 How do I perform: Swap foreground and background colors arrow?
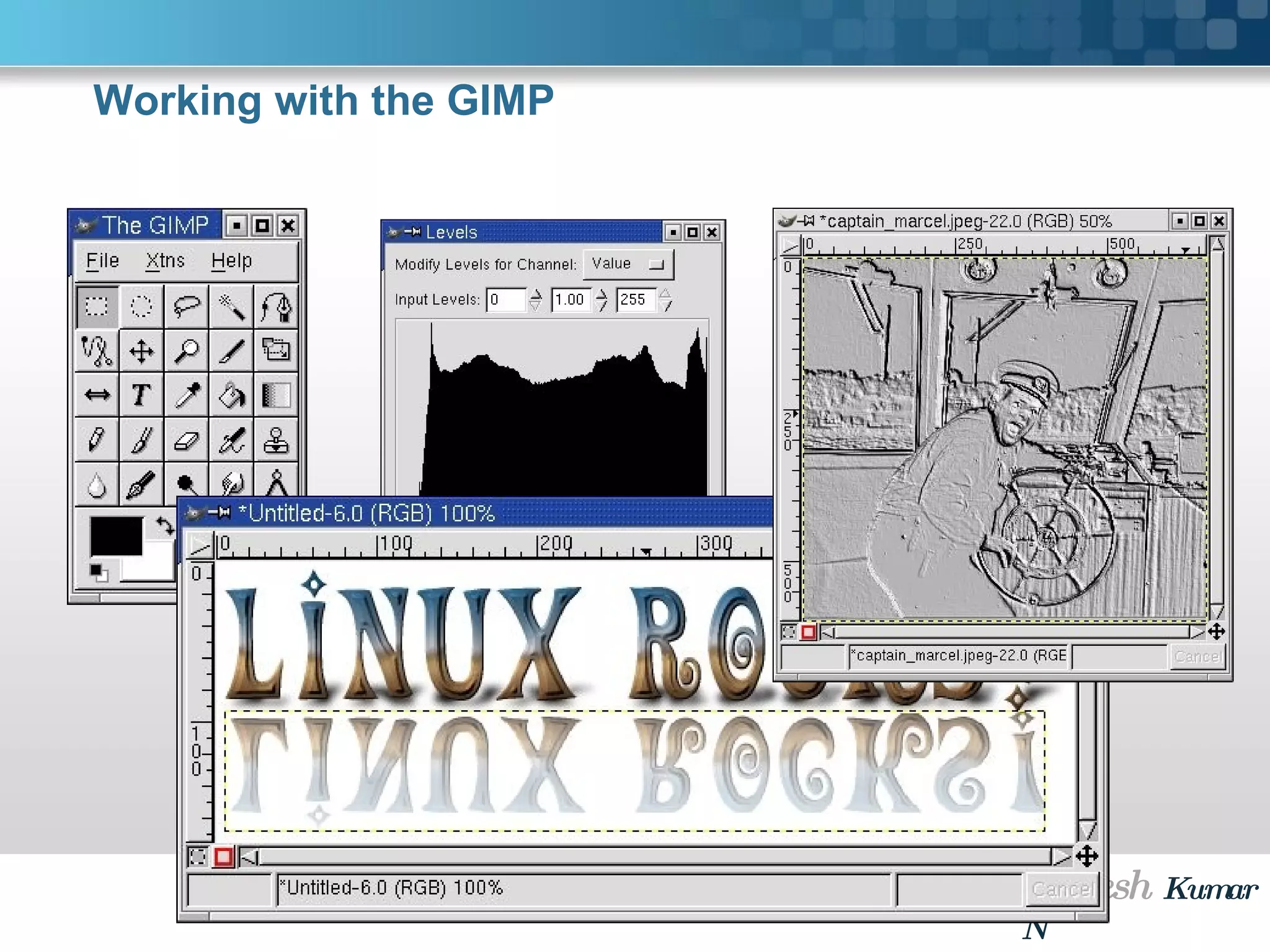tap(165, 526)
